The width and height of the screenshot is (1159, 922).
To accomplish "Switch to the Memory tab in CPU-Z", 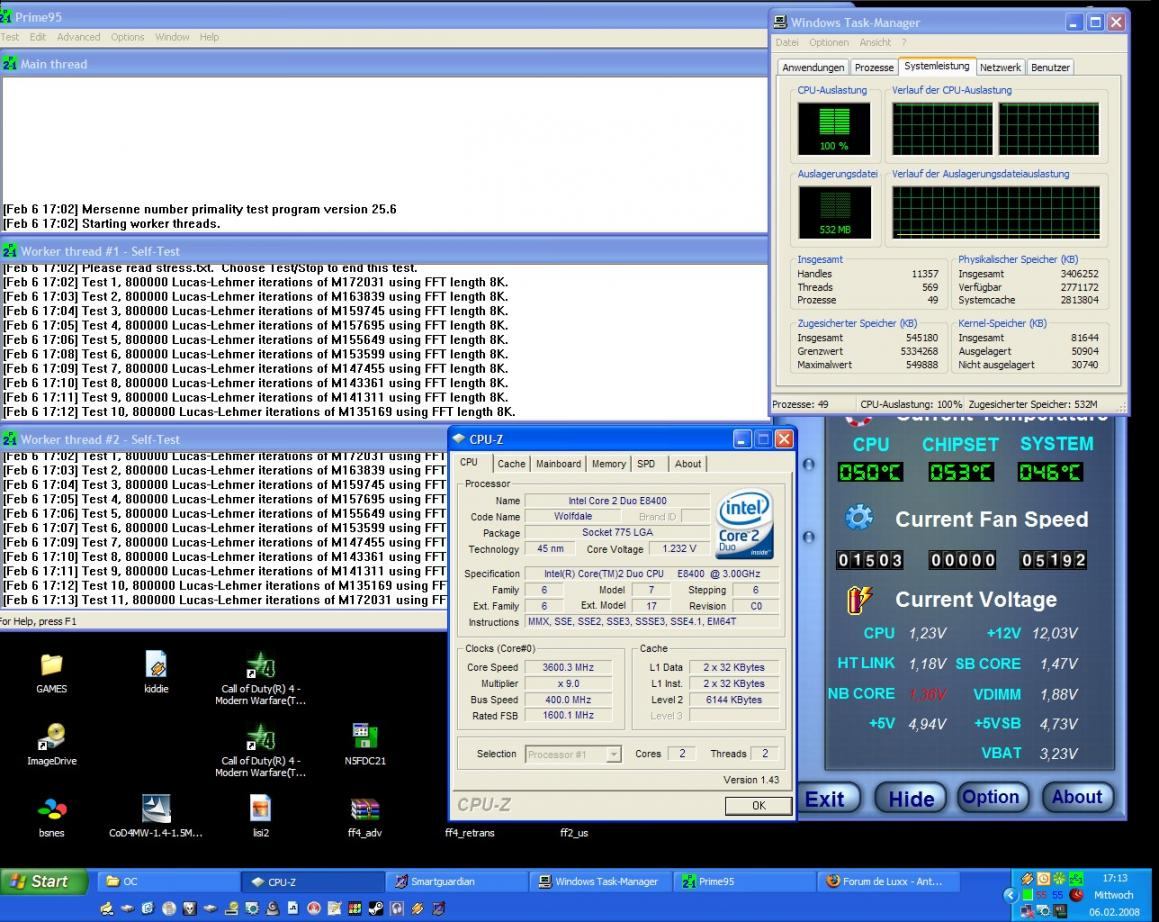I will 608,464.
